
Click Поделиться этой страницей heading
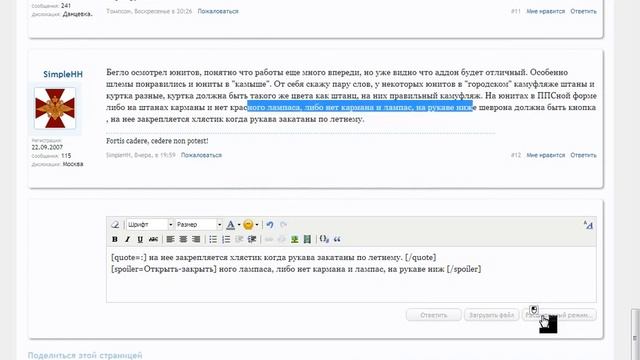point(85,355)
